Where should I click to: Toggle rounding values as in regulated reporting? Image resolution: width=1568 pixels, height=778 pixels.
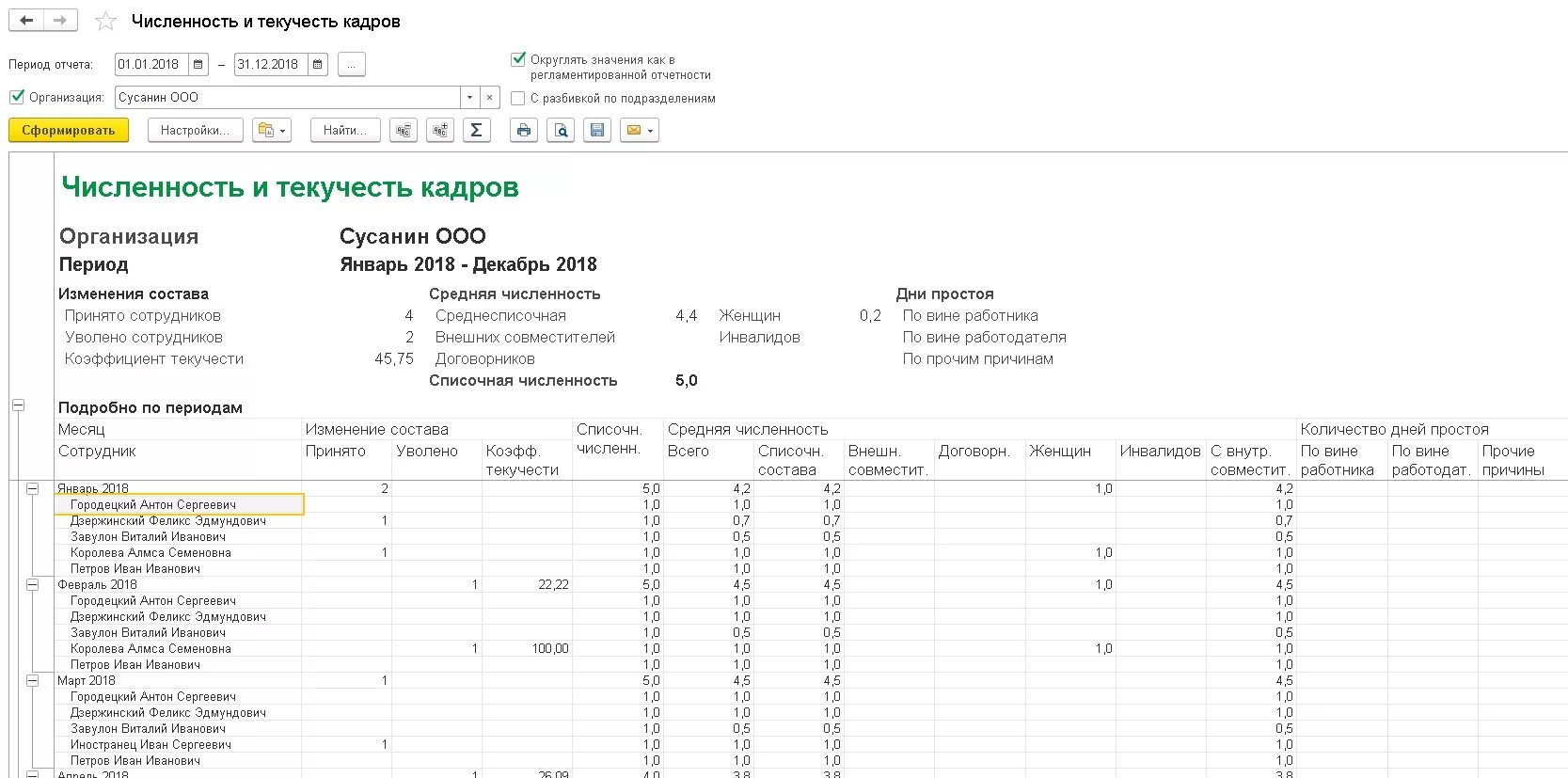click(x=517, y=59)
